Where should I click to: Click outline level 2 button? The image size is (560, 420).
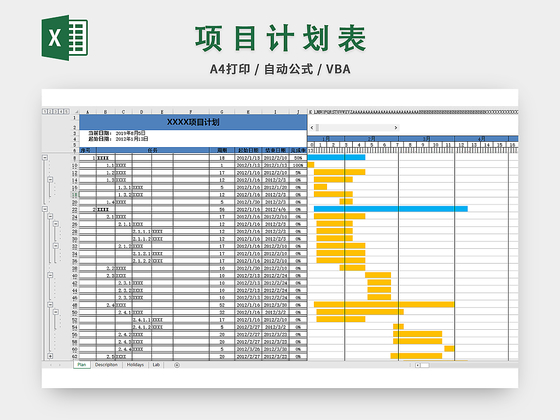click(50, 112)
